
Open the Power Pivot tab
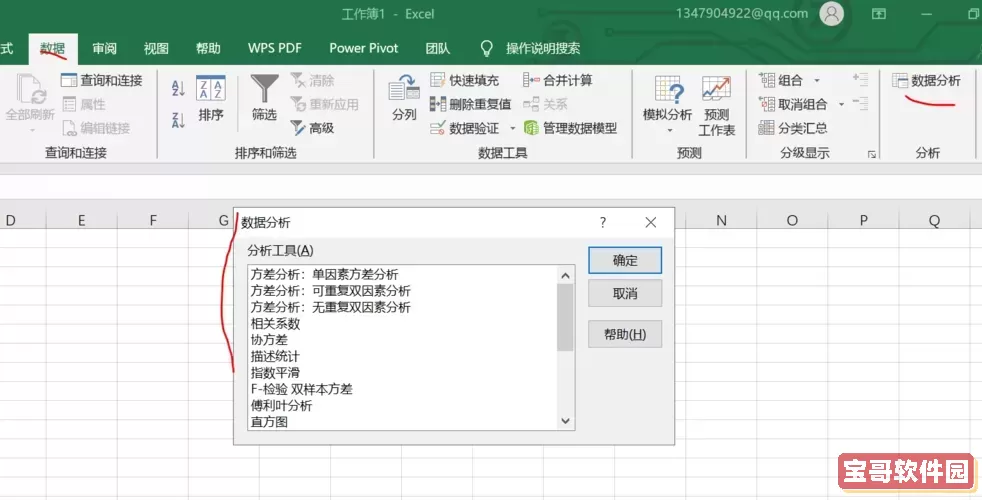click(x=364, y=48)
